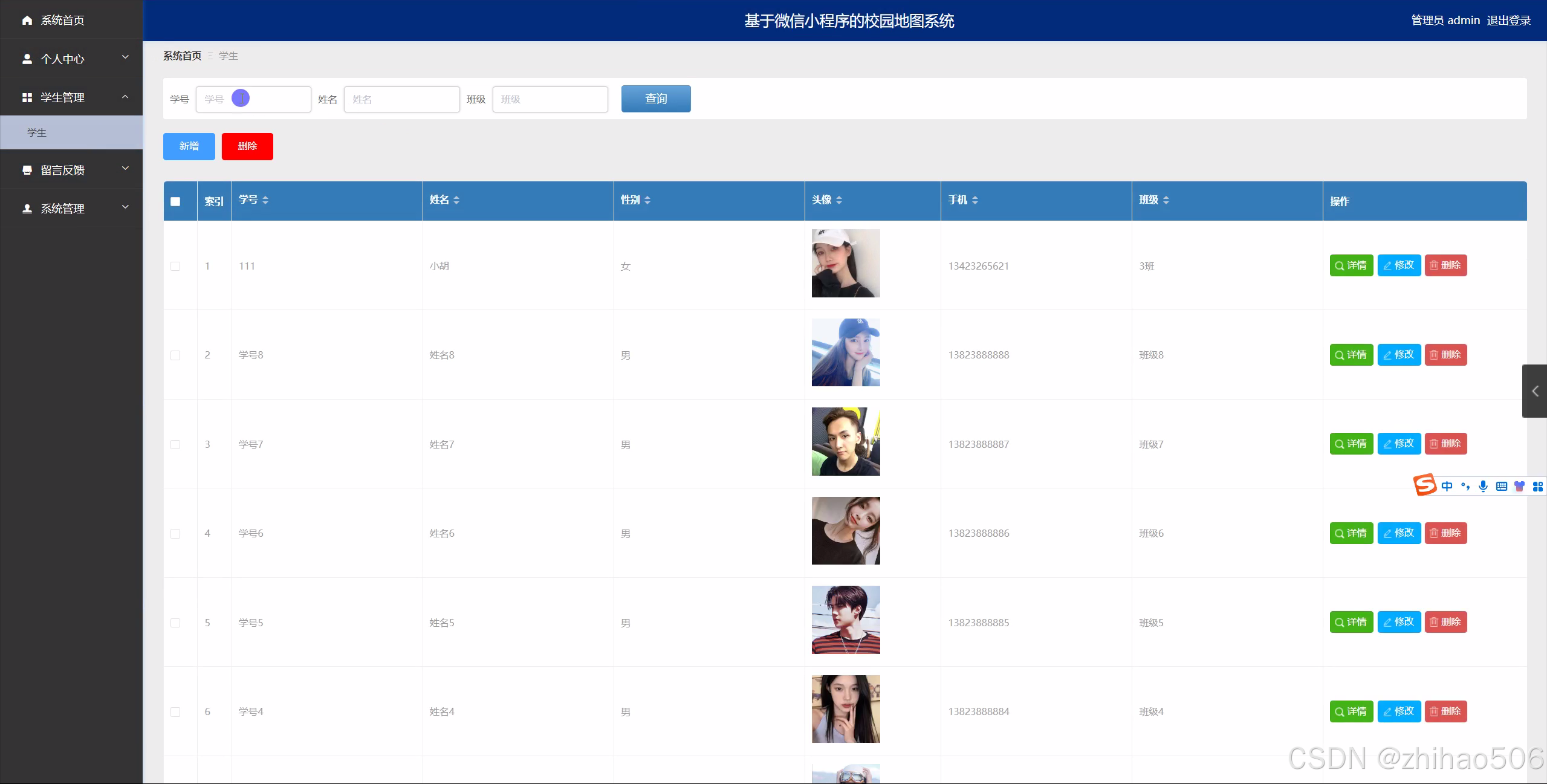Click the blue 查询 search button

pos(656,99)
